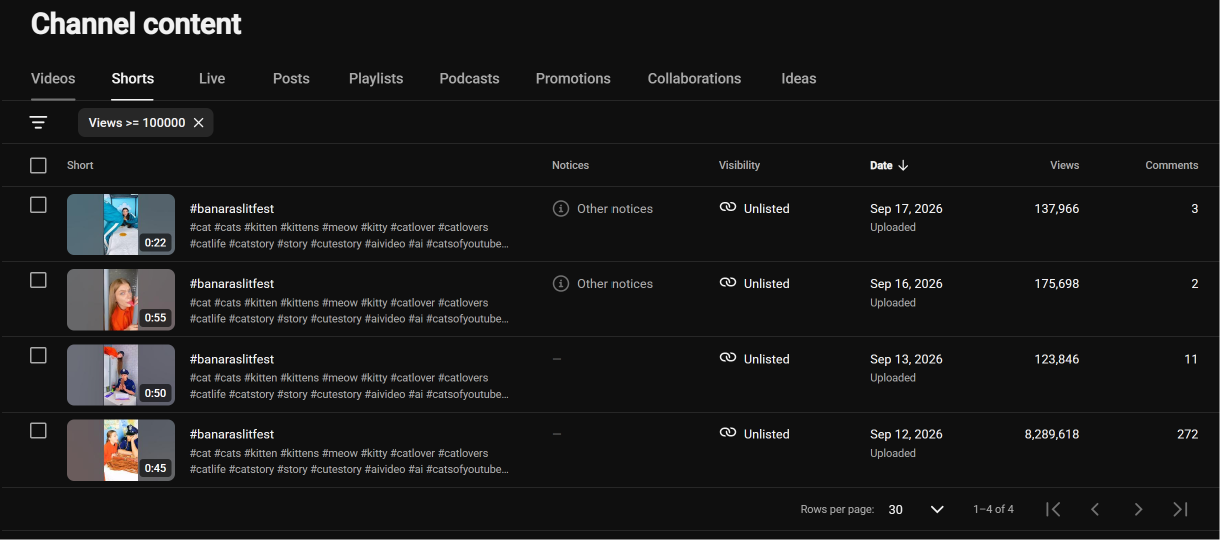Click the Sep 13, 2026 date
Screen dimensions: 1220x540
click(906, 359)
